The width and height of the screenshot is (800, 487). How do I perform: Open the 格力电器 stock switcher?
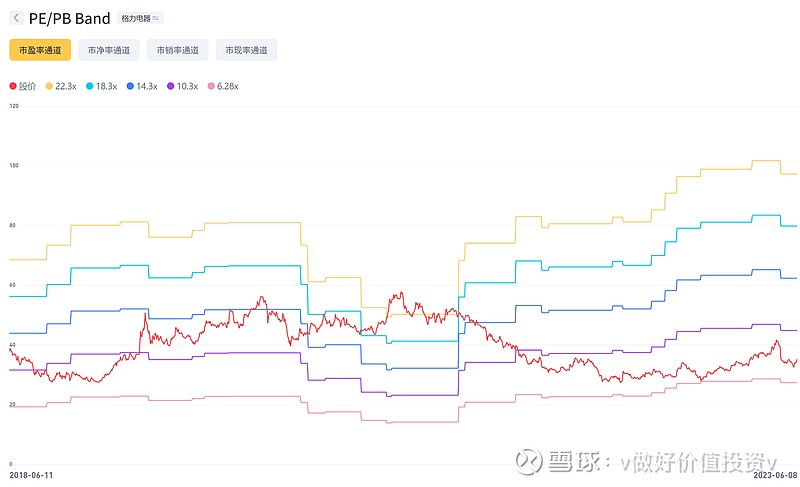140,18
